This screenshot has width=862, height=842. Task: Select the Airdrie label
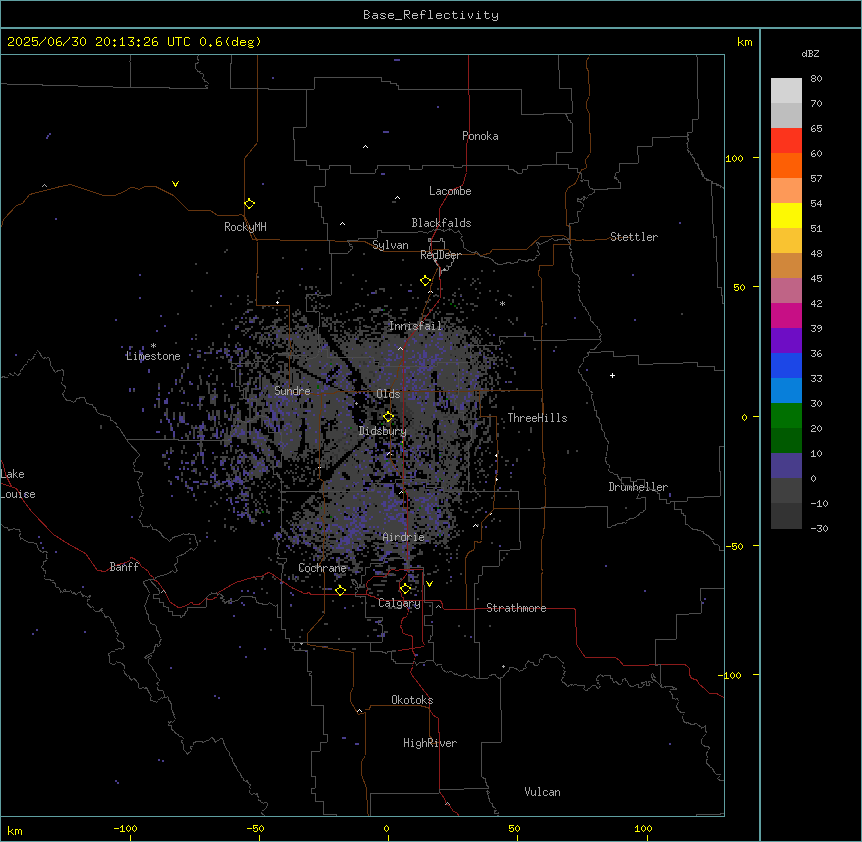pos(404,537)
